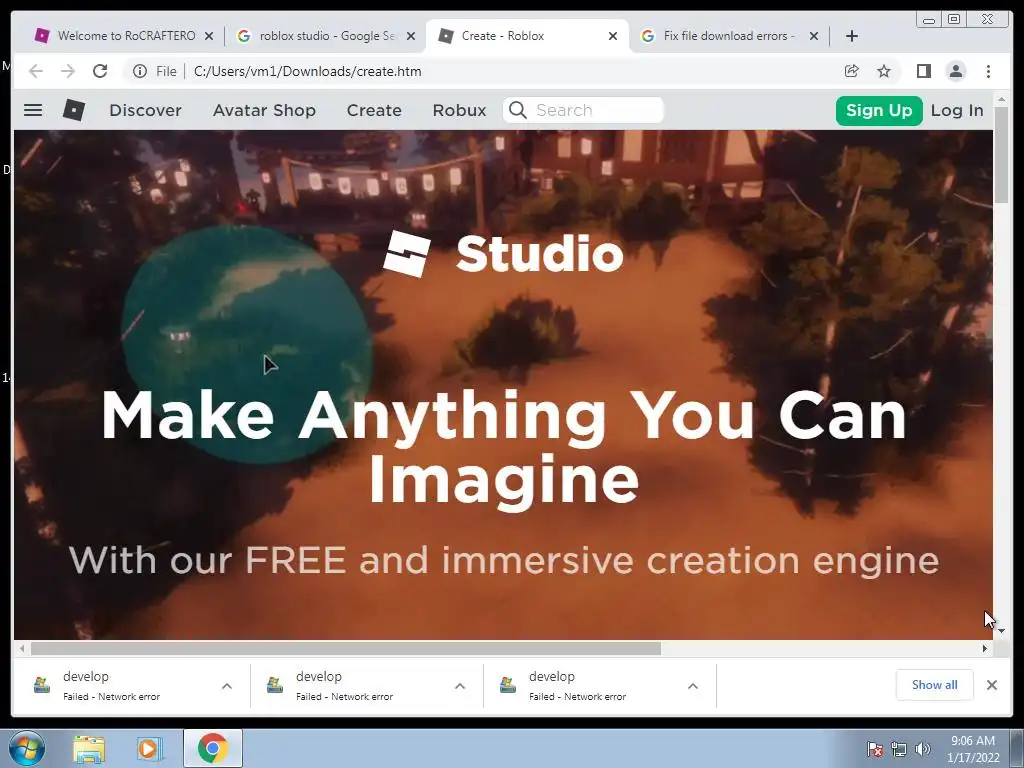Click the site info icon by File
1024x768 pixels.
click(140, 71)
